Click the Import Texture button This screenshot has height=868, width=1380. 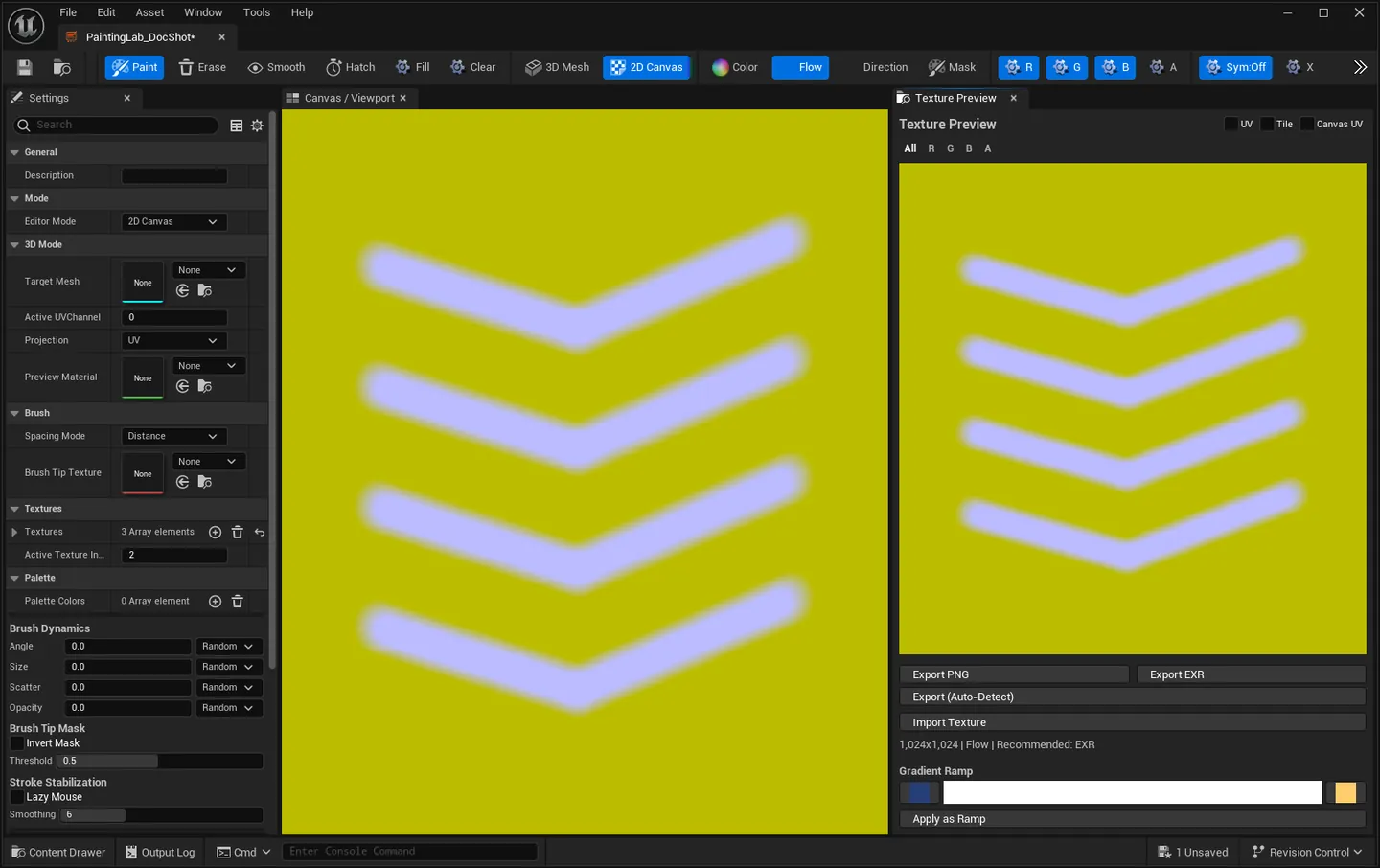1133,722
